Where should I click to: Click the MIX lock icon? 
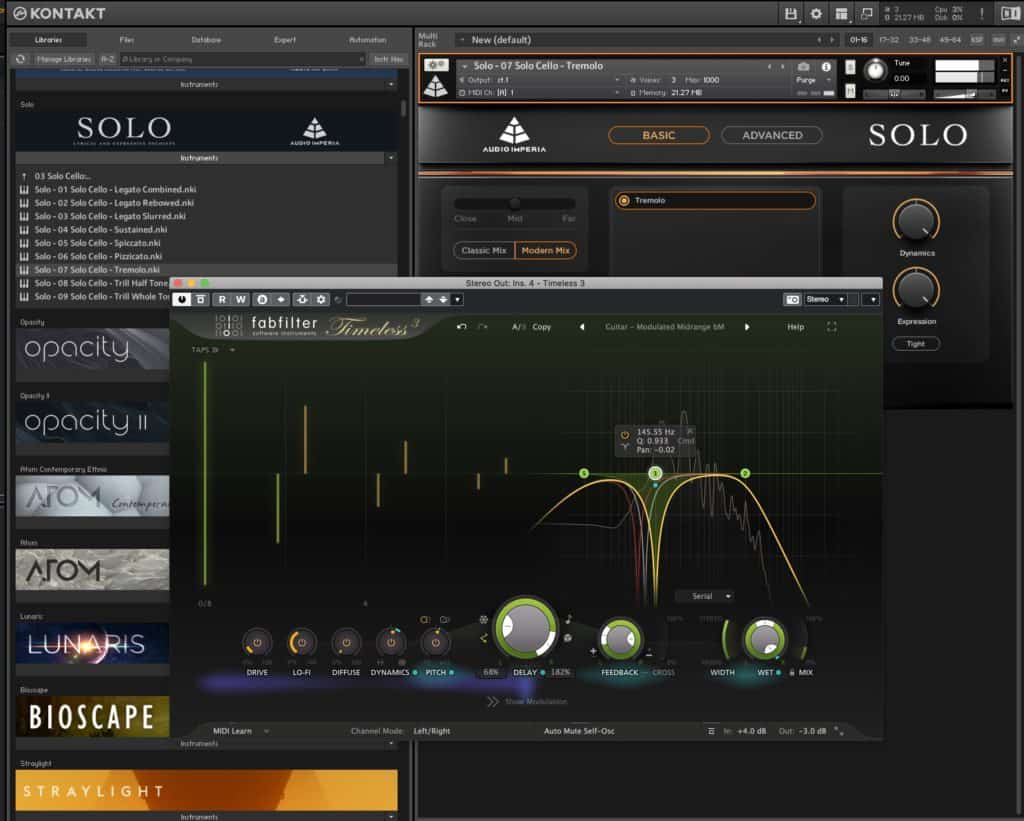[792, 672]
